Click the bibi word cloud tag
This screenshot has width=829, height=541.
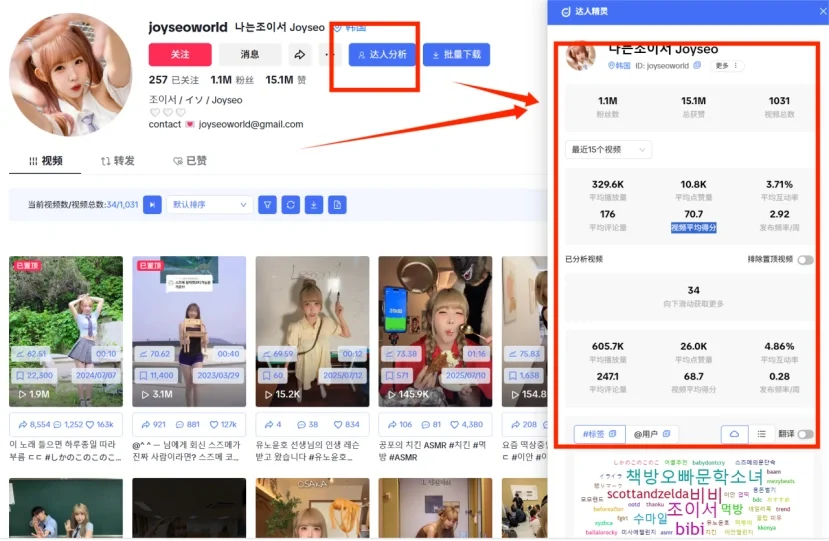pyautogui.click(x=689, y=528)
